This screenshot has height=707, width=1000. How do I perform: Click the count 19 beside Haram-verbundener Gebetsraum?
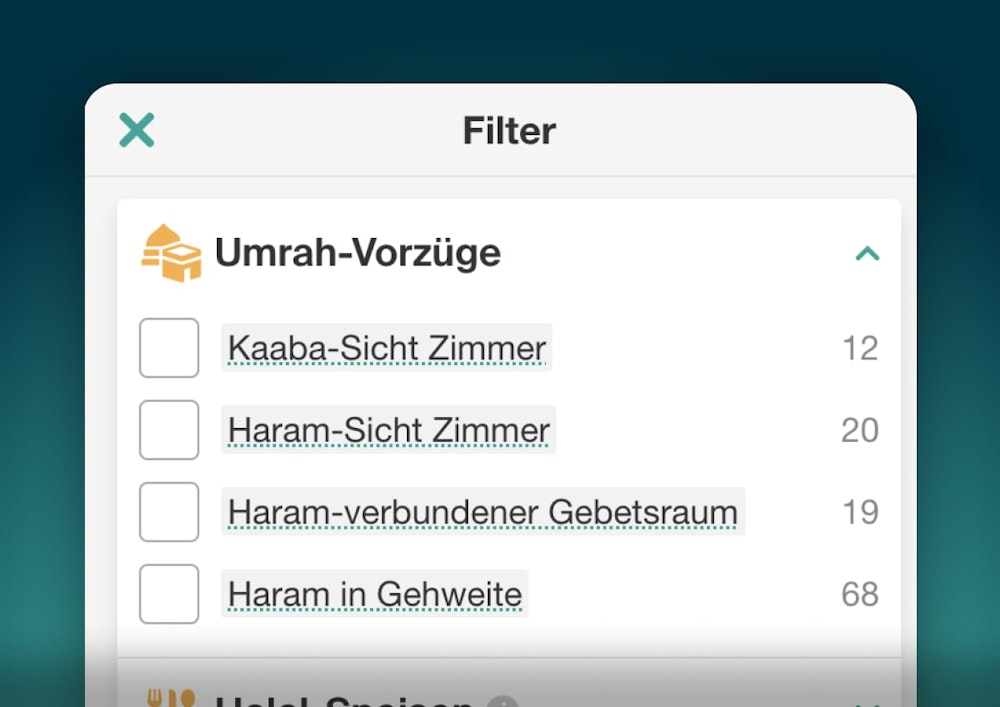point(860,512)
